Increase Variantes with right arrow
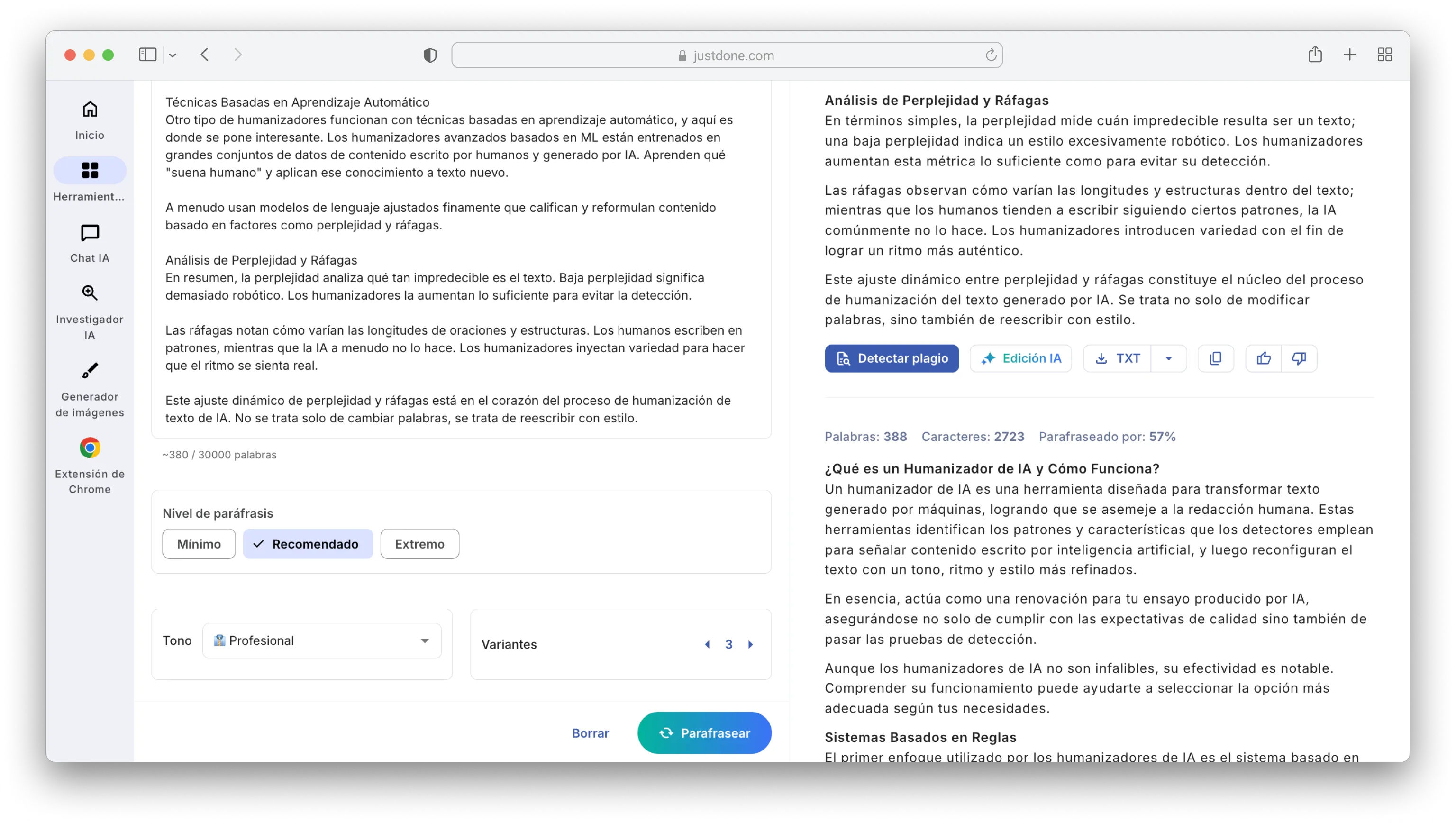 (750, 644)
